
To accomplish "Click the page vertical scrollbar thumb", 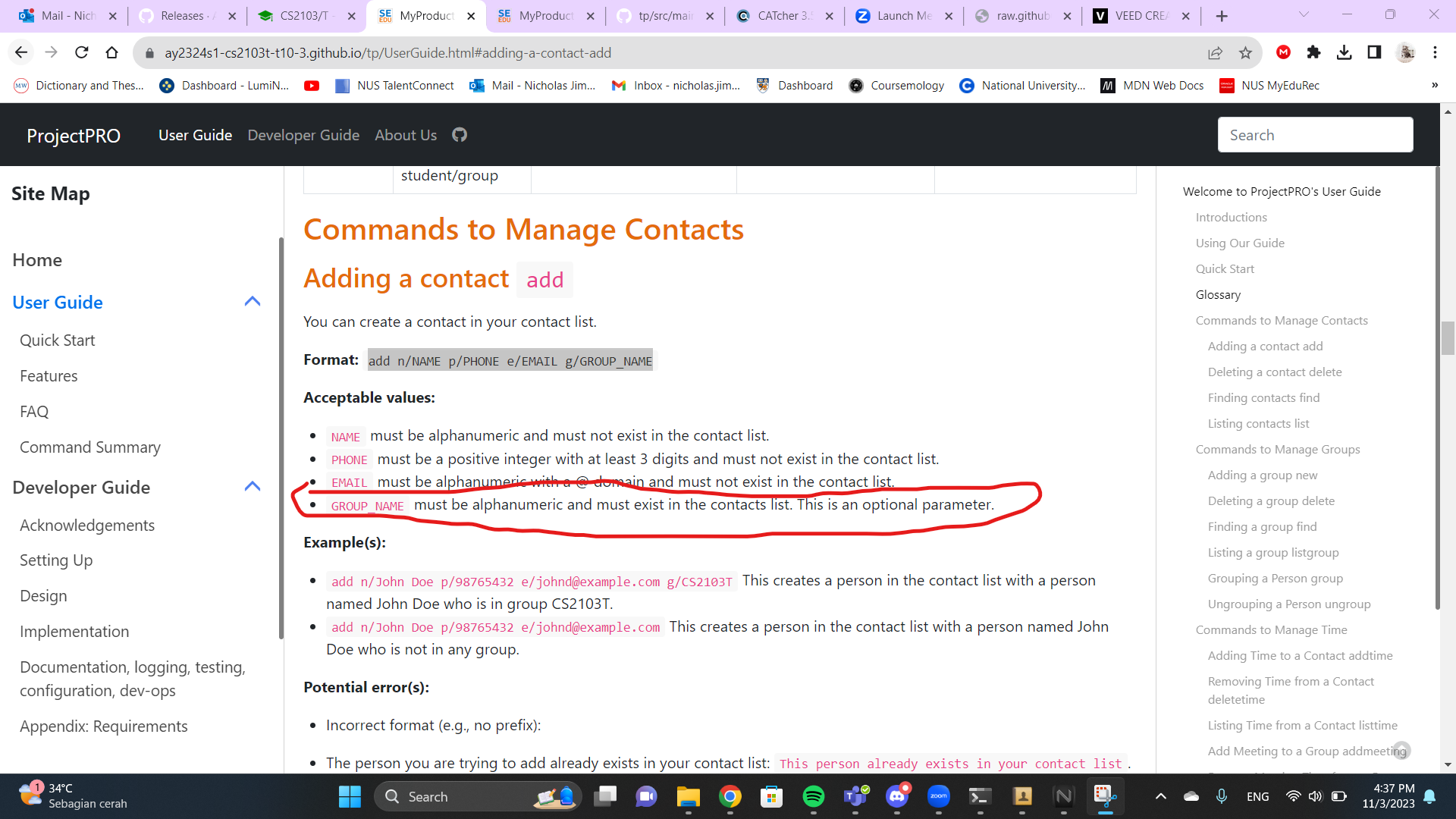I will click(1448, 338).
